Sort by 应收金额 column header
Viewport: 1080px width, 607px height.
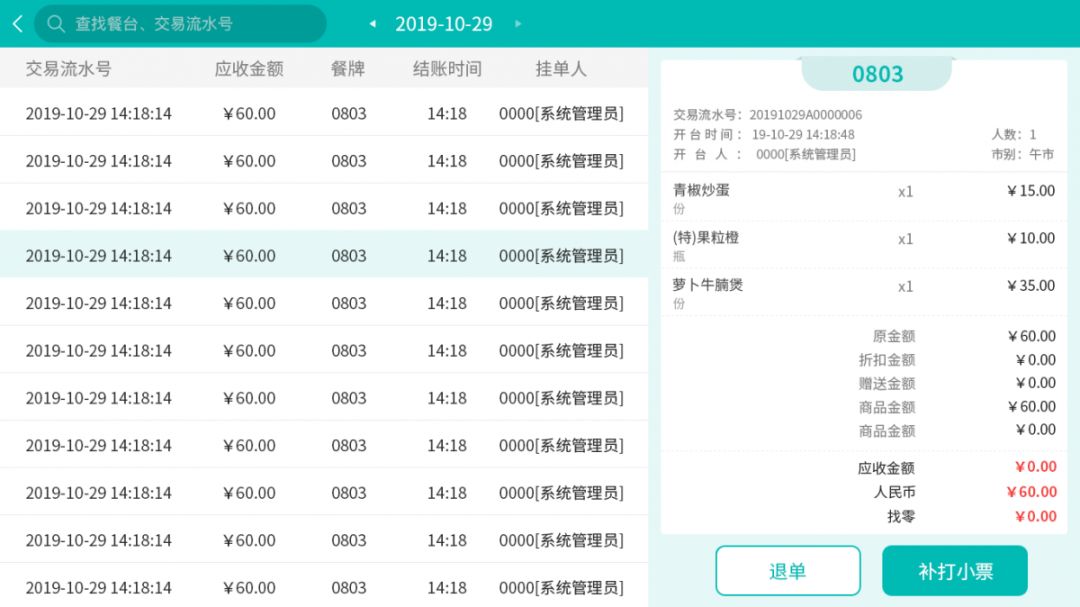[x=249, y=69]
